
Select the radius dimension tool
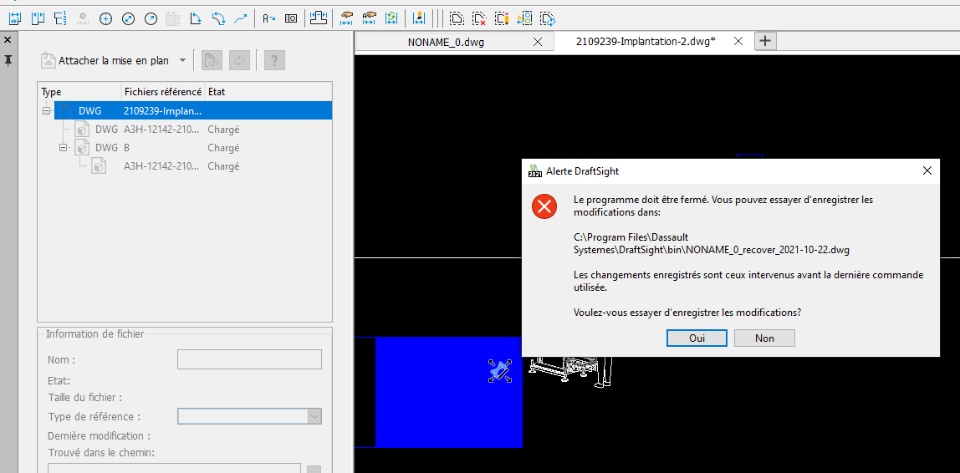click(151, 19)
